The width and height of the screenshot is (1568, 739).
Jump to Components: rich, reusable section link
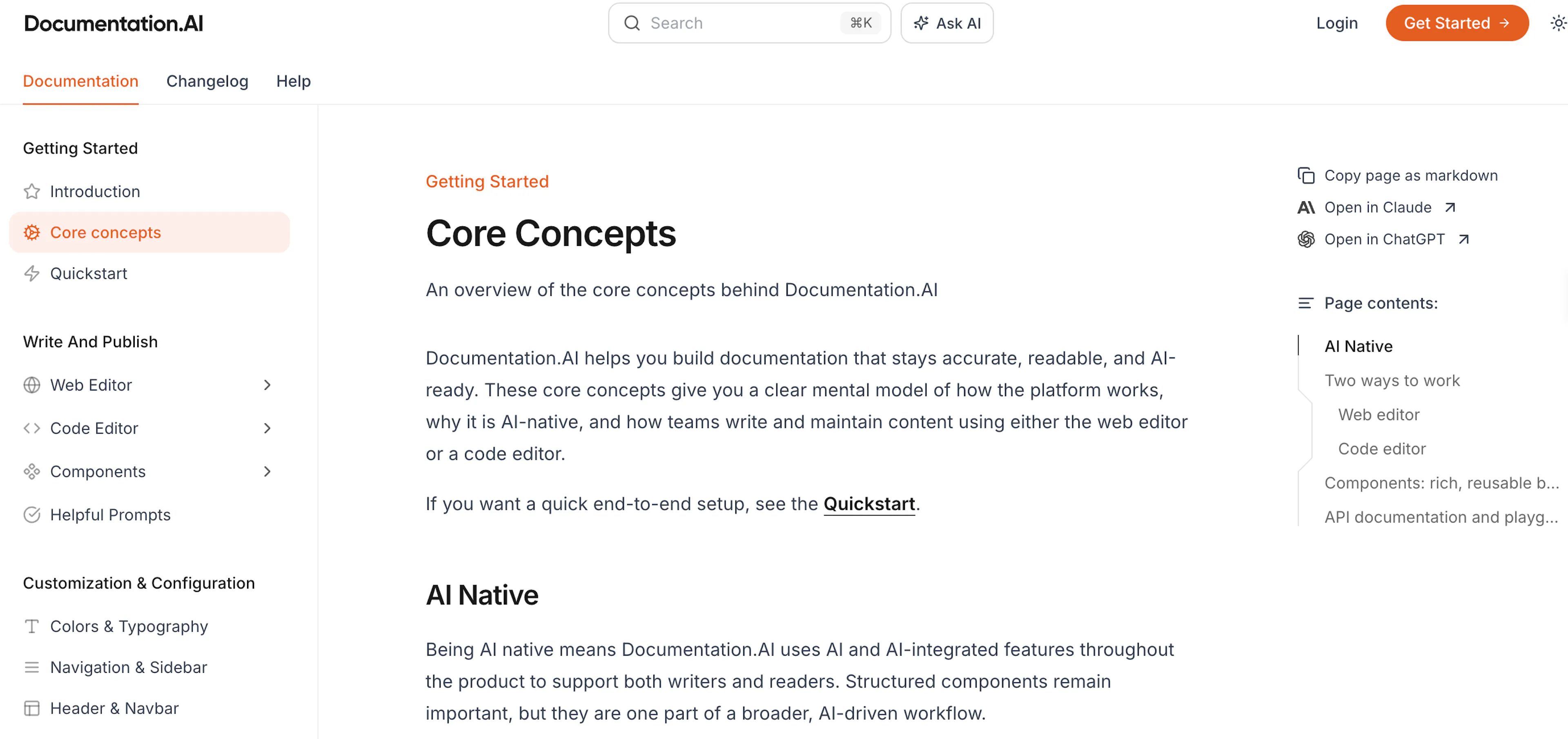coord(1441,483)
